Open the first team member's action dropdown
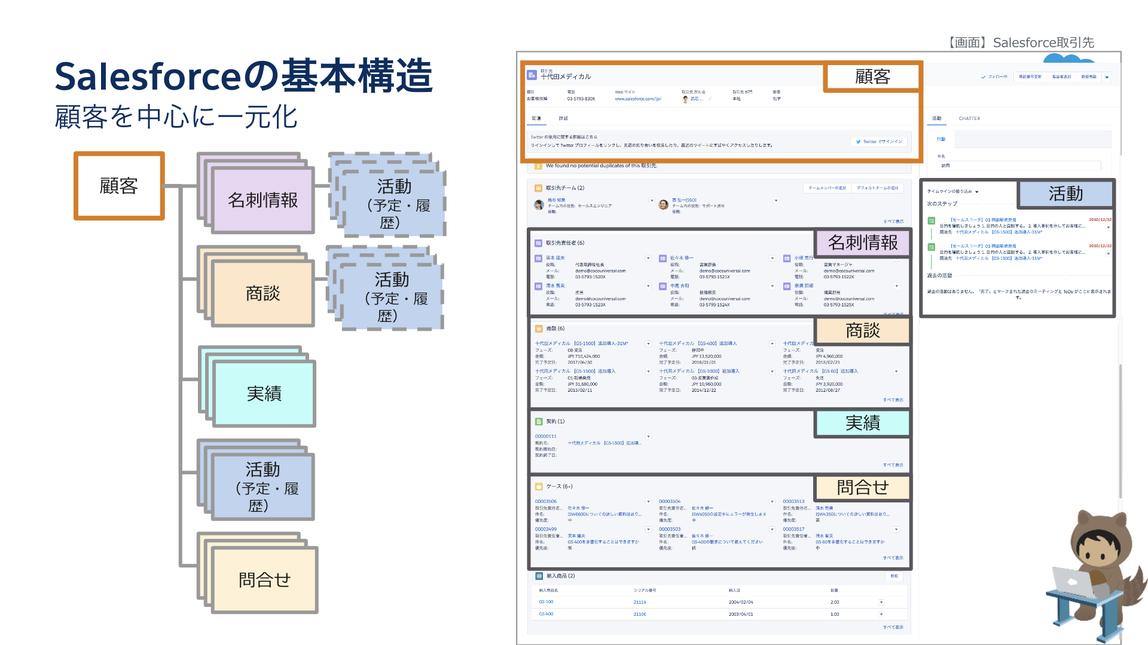The image size is (1148, 645). point(652,201)
